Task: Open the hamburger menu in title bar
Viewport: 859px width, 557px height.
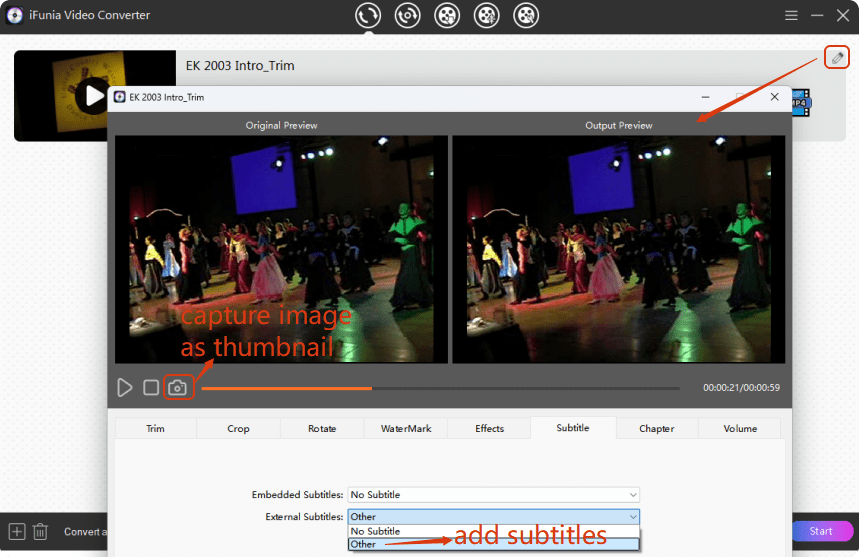Action: coord(791,15)
